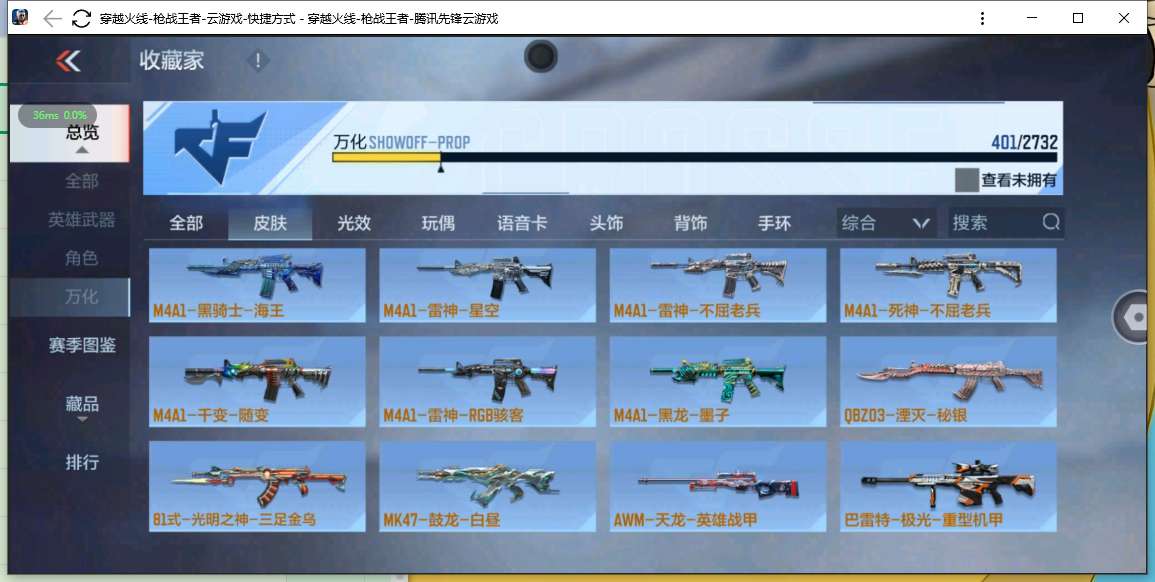Viewport: 1155px width, 582px height.
Task: Click the 万化 SHOWOFF-PROP label
Action: 401,141
